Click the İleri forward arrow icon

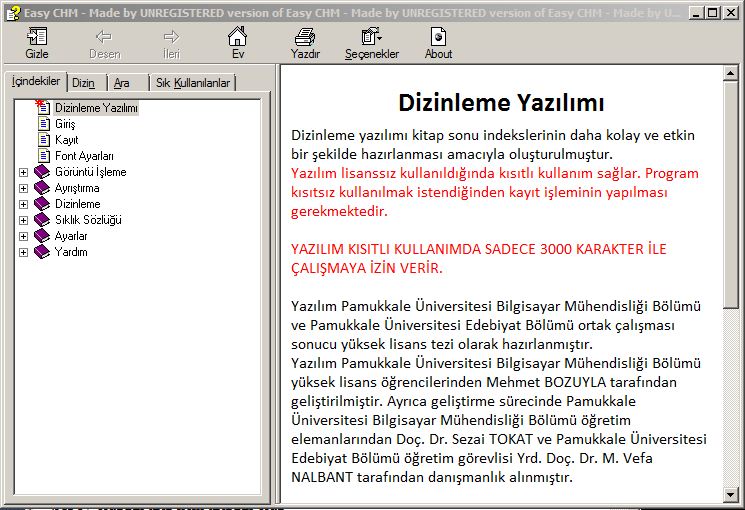[x=171, y=37]
